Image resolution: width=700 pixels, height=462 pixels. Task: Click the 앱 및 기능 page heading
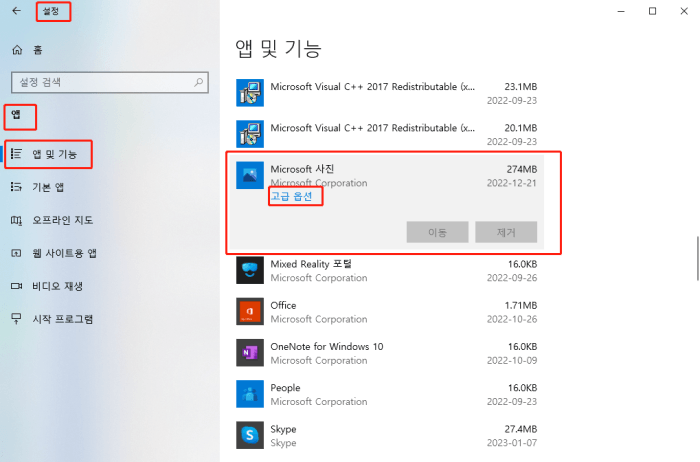tap(278, 48)
